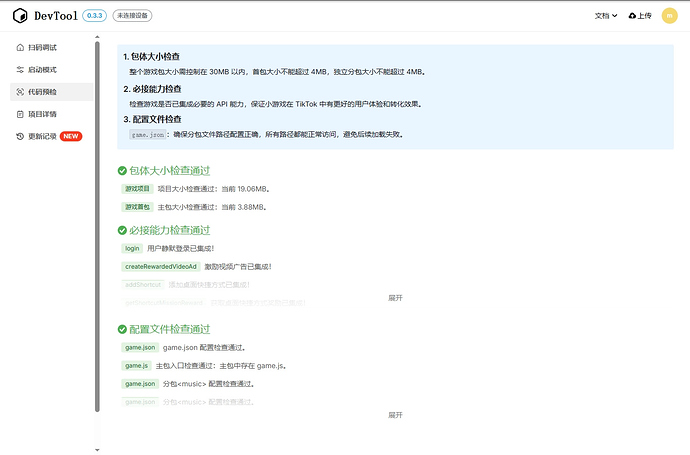Click the game.json code label in the info box

[x=148, y=135]
